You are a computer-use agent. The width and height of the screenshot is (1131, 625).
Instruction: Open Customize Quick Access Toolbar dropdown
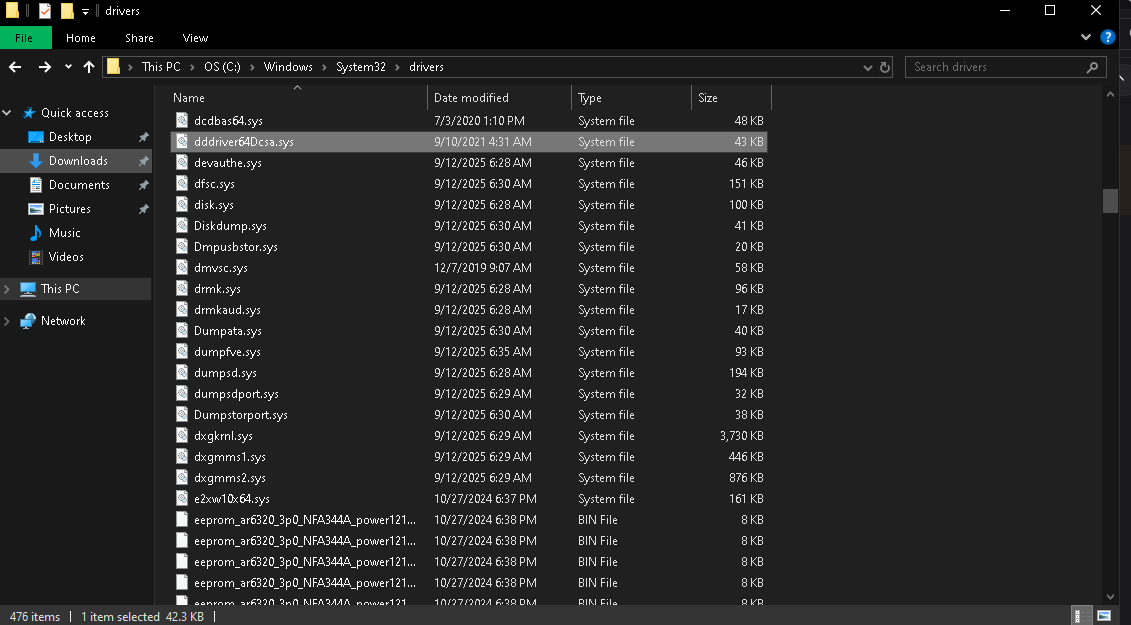[85, 12]
